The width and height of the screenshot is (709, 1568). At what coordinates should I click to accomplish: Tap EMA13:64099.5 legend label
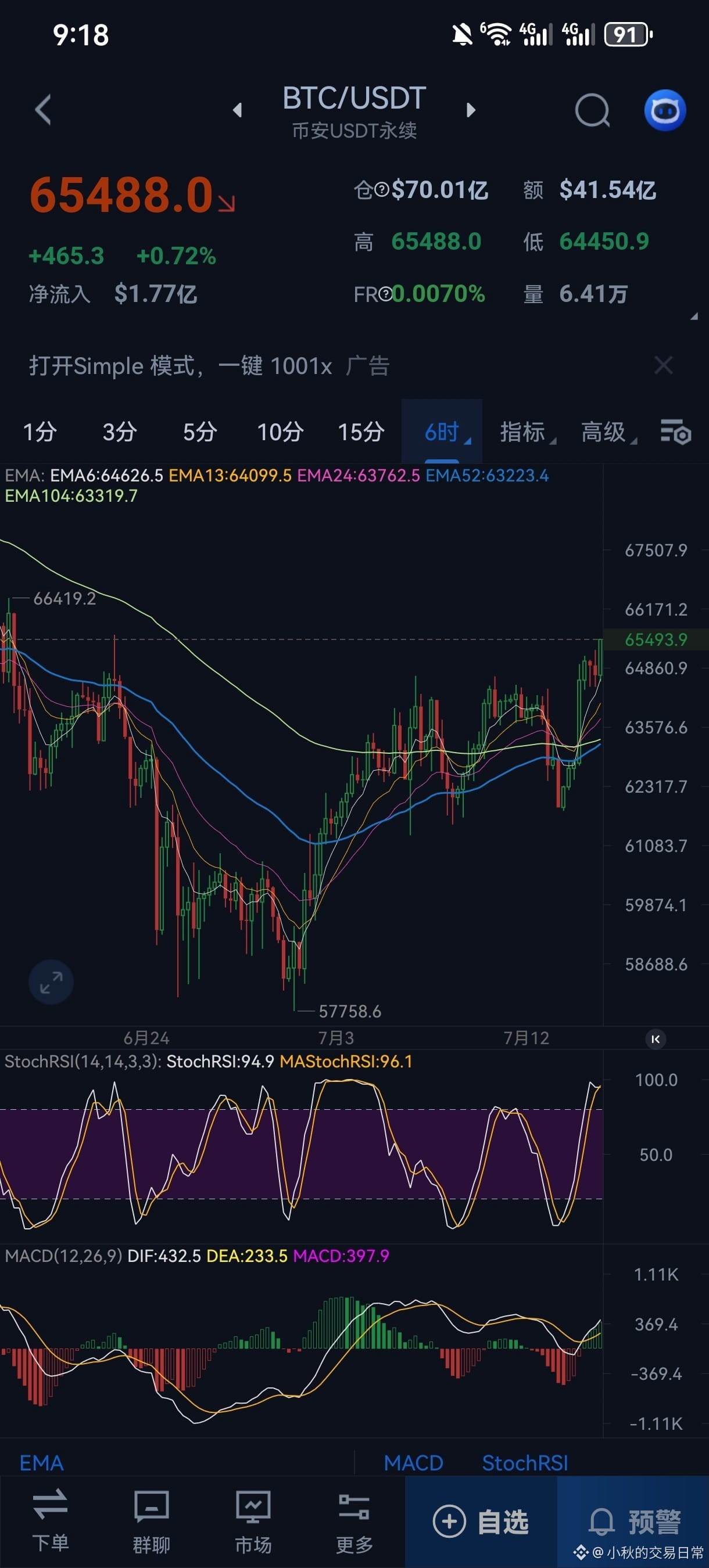[230, 476]
